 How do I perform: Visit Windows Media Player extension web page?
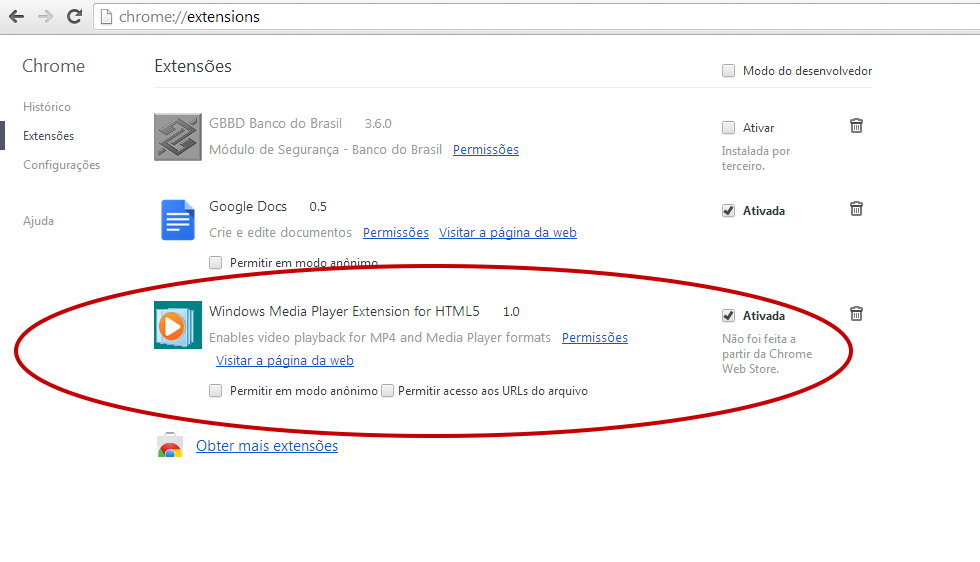click(284, 361)
